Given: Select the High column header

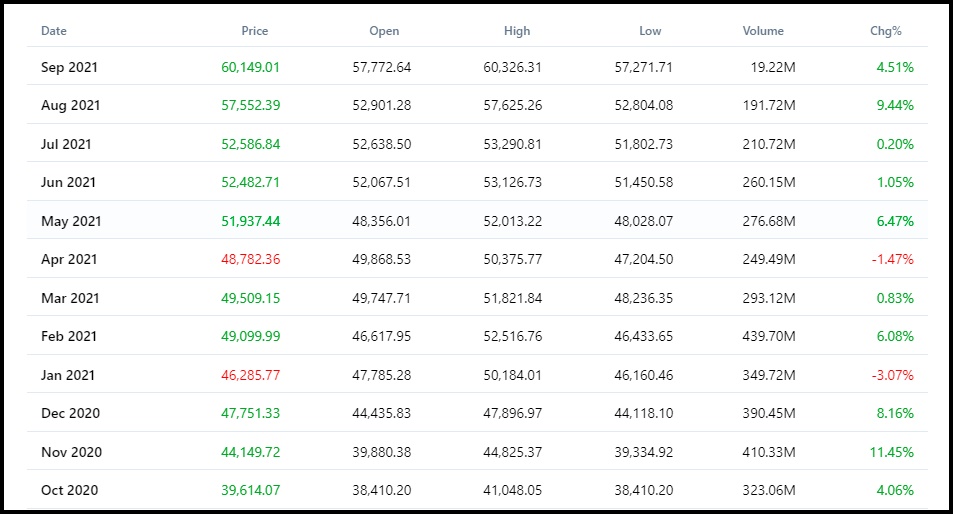Looking at the screenshot, I should 517,31.
